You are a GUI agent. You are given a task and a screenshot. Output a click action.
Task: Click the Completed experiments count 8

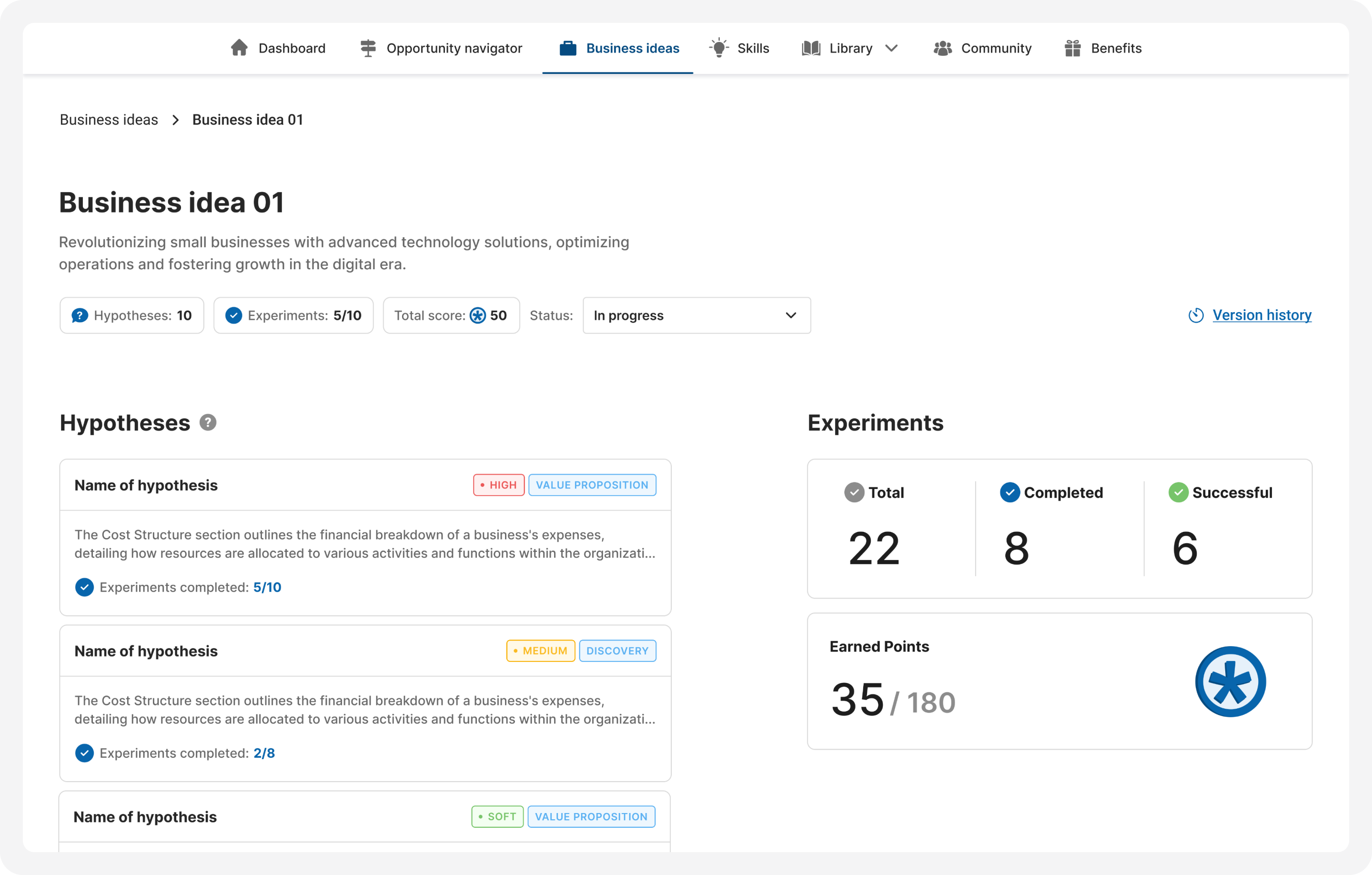(x=1017, y=549)
